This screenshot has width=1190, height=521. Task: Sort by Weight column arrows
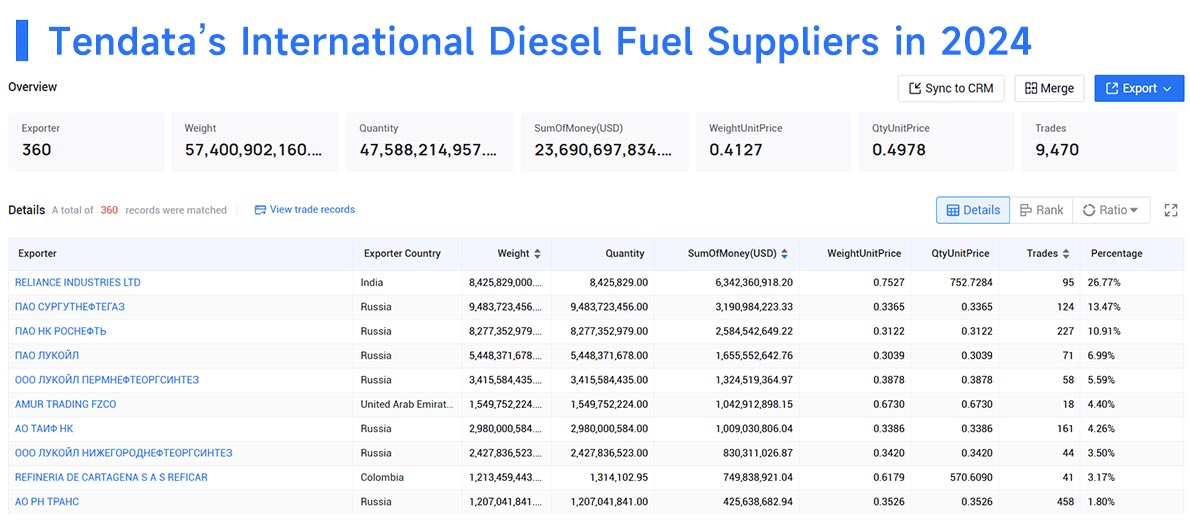(x=537, y=254)
